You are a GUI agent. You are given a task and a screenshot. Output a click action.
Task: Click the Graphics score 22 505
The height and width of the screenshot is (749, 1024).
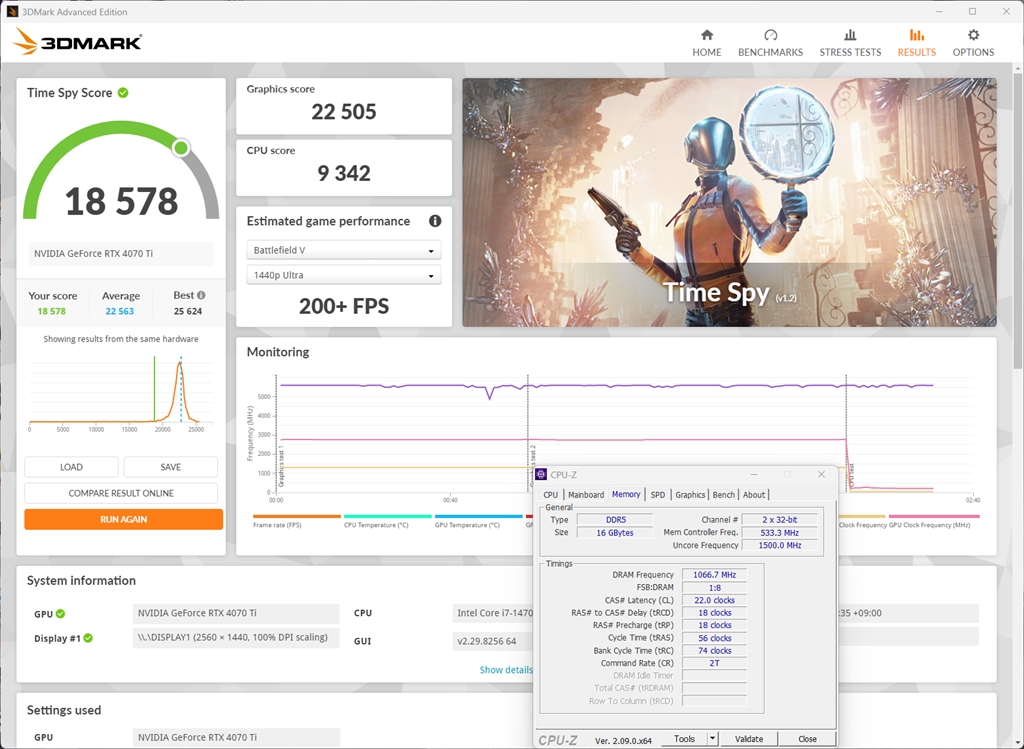tap(344, 112)
